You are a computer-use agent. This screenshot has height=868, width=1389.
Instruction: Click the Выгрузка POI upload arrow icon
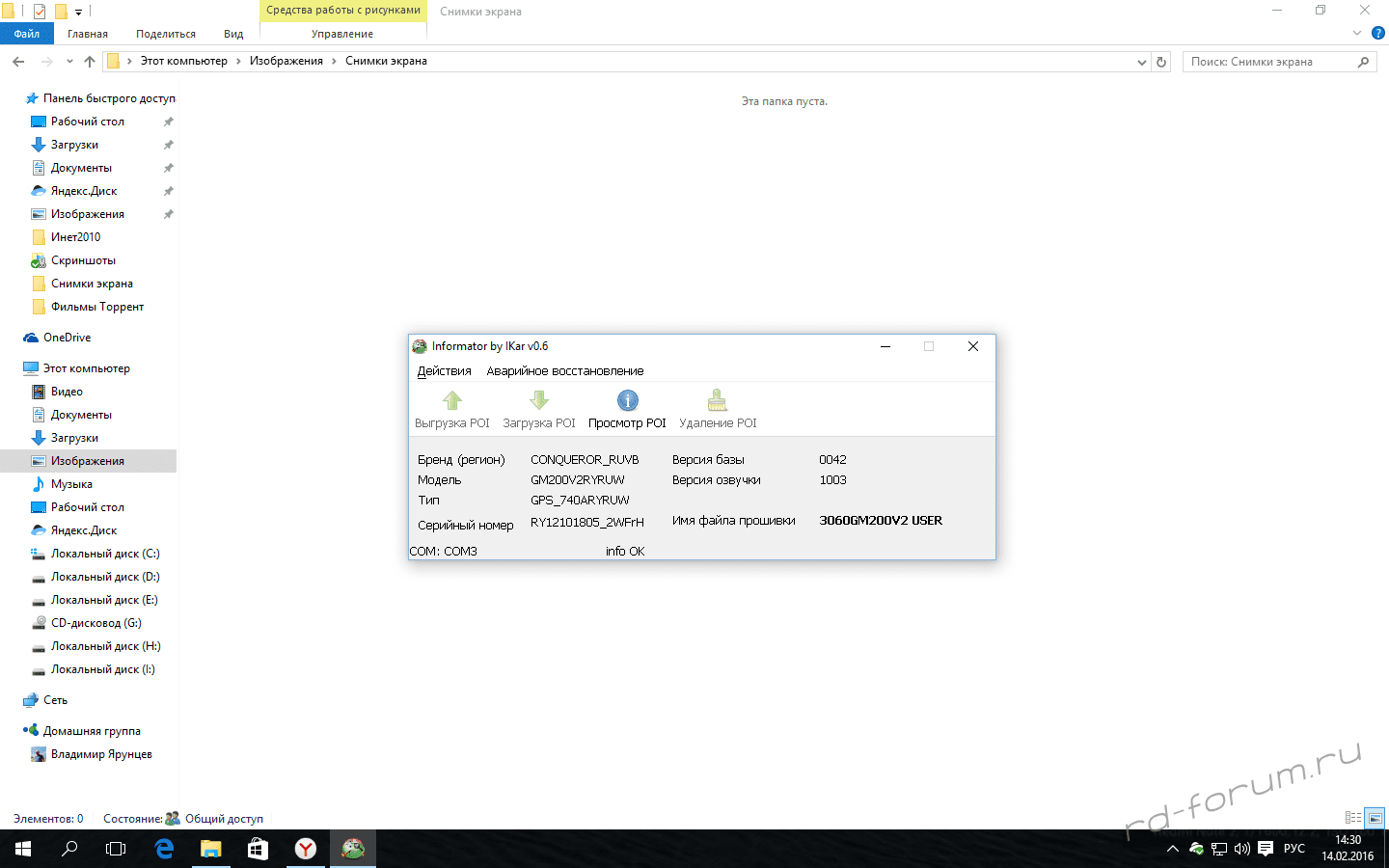point(451,400)
